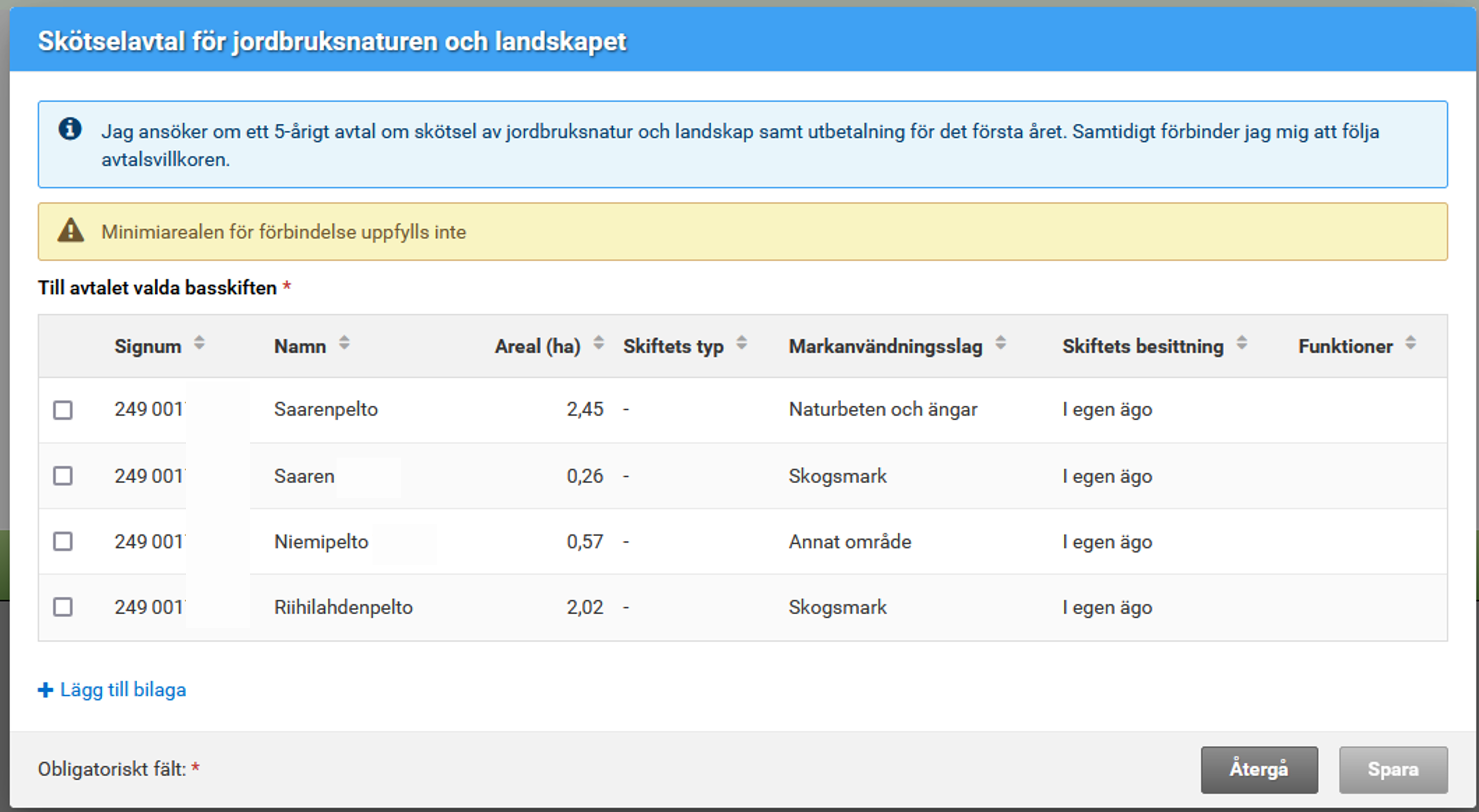Sort by Markanvändningsslag sort arrows
Screen dimensions: 1479x812
tap(1000, 343)
